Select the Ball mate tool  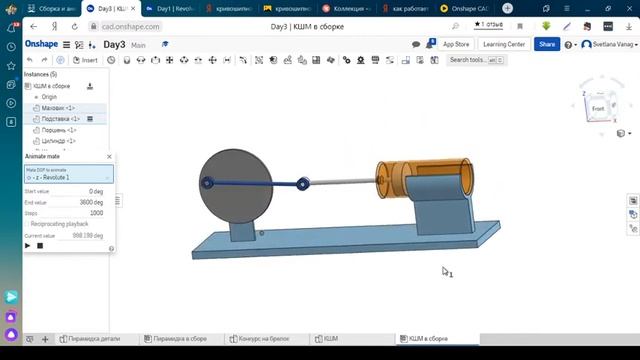pyautogui.click(x=212, y=60)
